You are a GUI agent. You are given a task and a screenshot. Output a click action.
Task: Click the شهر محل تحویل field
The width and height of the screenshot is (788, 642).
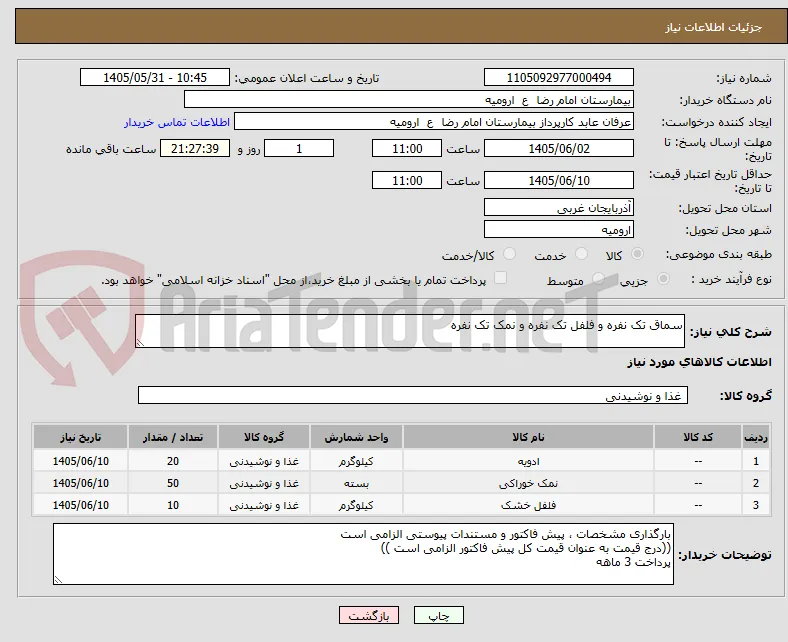pyautogui.click(x=559, y=229)
